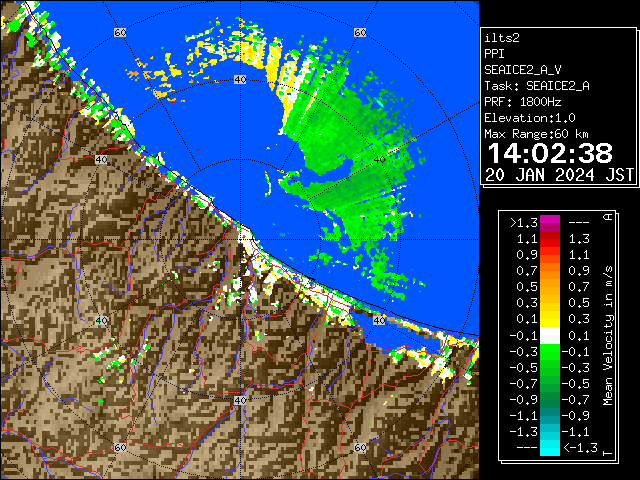Click the '40' range label beside the coastal inlet
Screen dimensions: 640x480
[380, 320]
